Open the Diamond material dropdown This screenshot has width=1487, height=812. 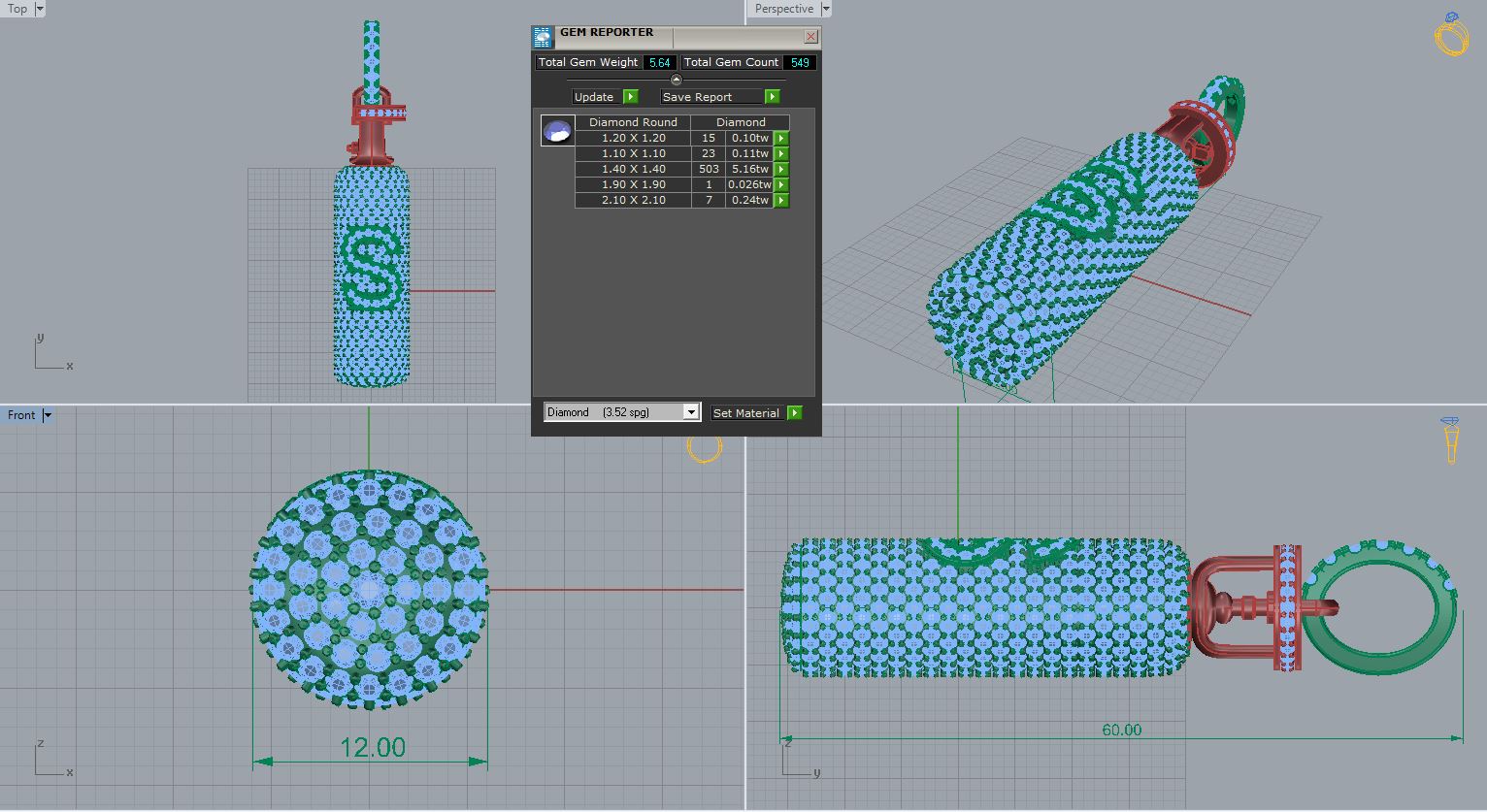(691, 412)
